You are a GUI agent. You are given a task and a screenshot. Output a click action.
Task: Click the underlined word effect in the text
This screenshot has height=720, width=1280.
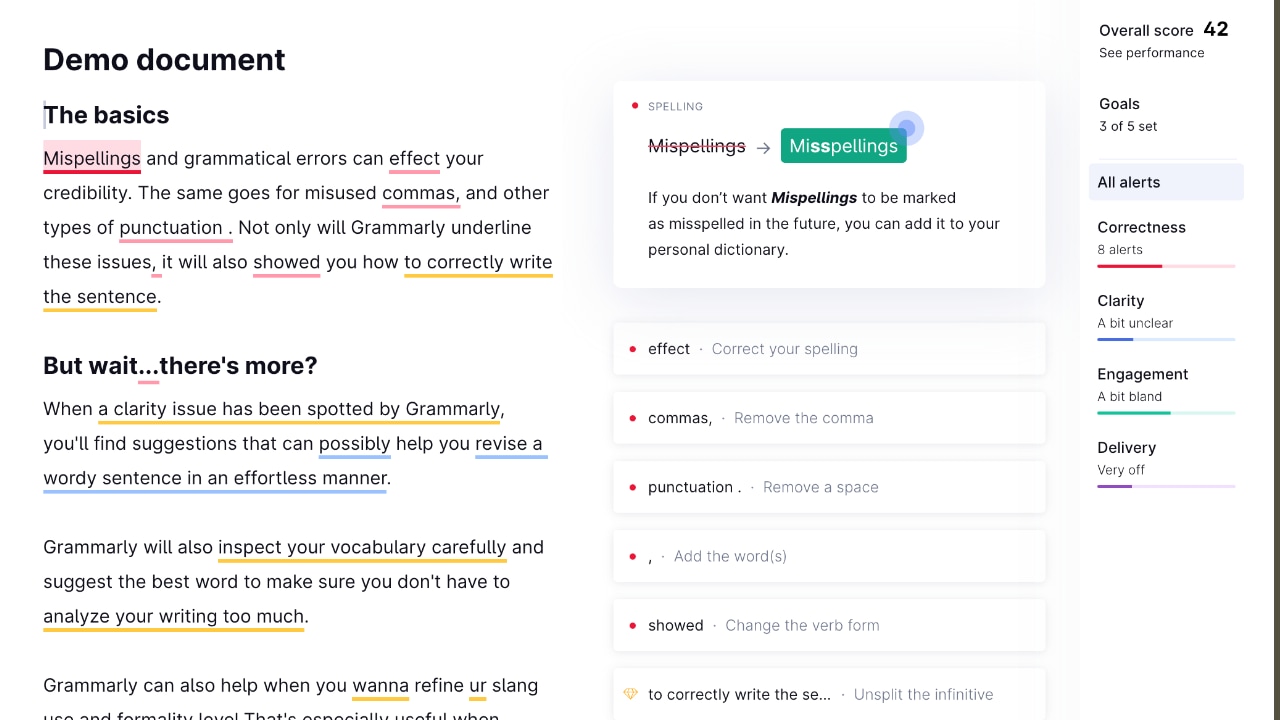tap(414, 158)
